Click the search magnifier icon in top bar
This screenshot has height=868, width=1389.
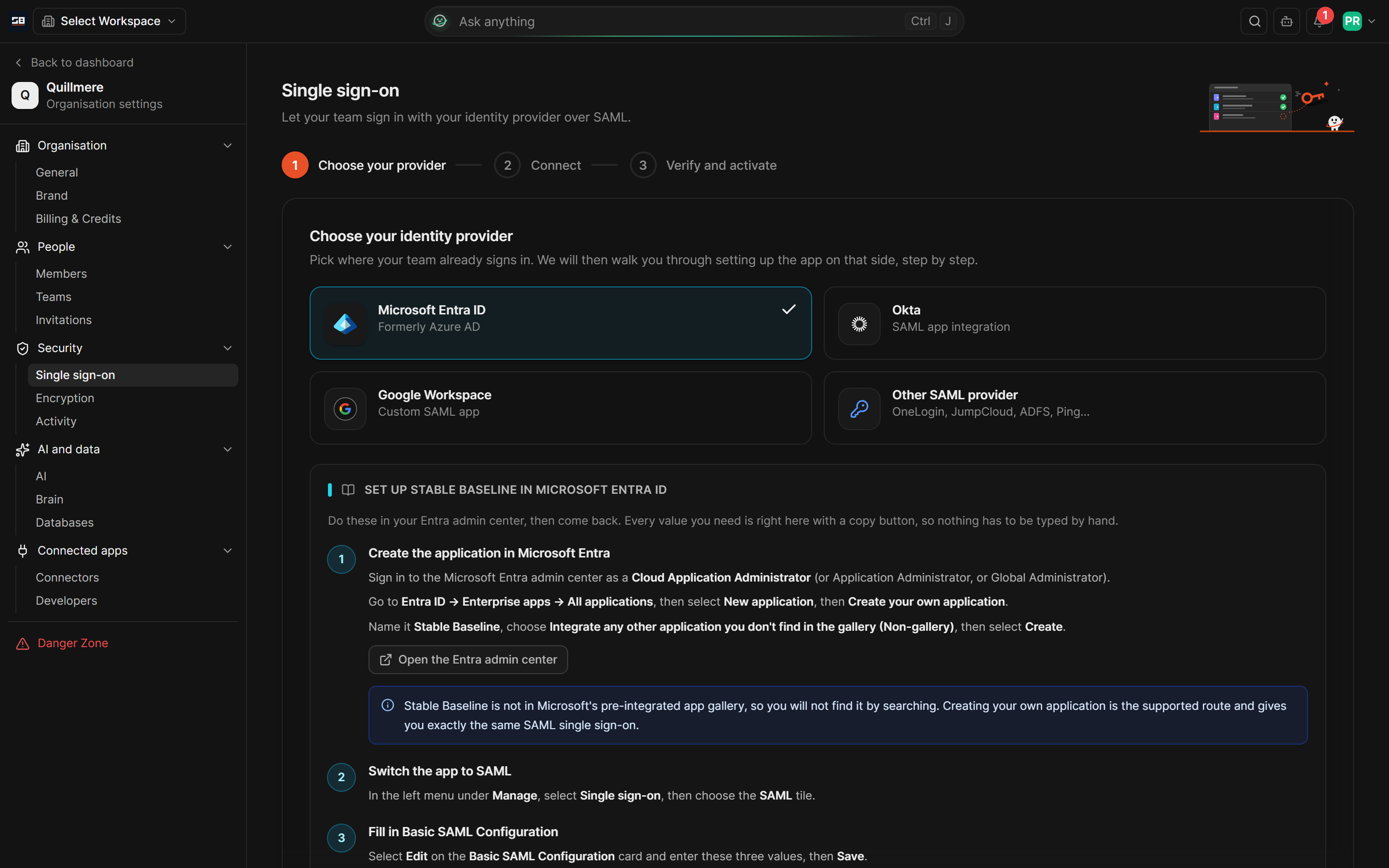(x=1254, y=21)
